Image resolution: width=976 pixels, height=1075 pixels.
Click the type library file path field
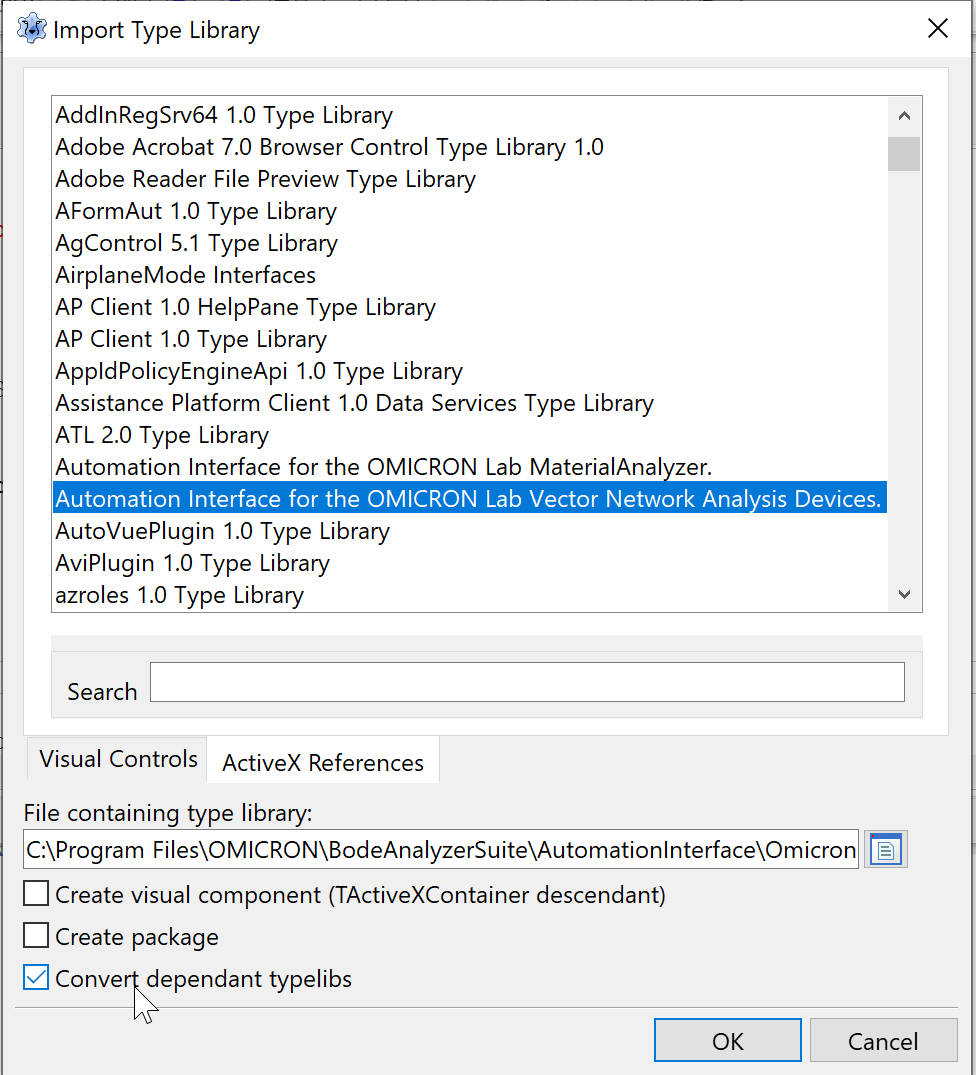441,849
